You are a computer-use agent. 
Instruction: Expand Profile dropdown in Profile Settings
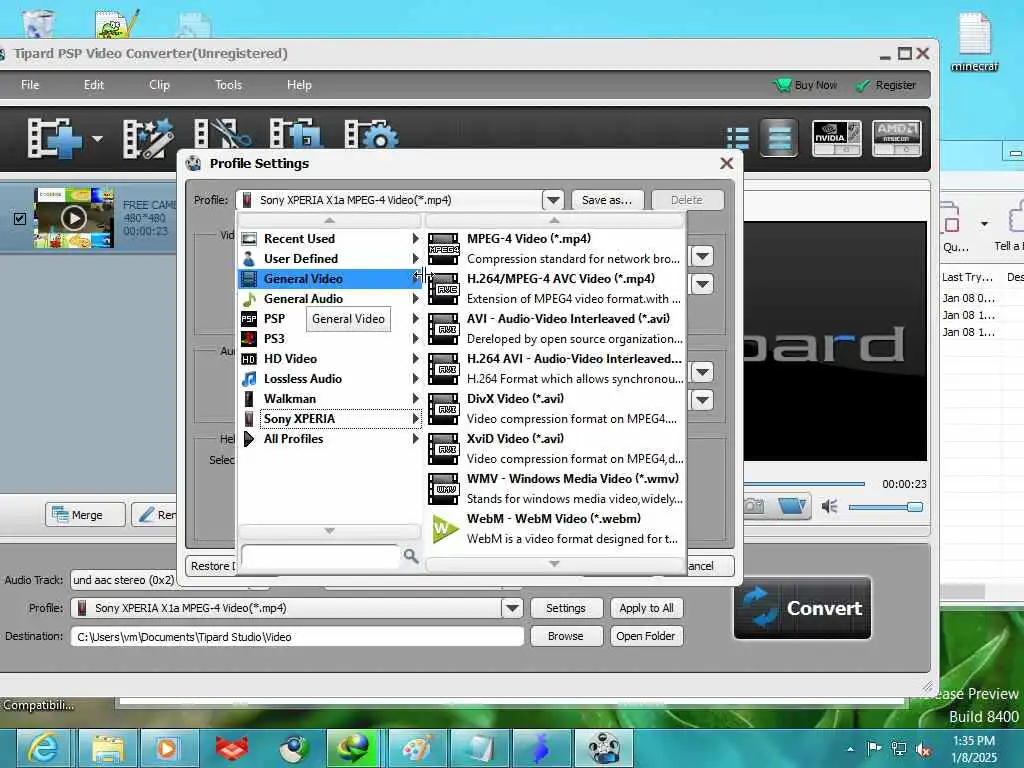[552, 200]
